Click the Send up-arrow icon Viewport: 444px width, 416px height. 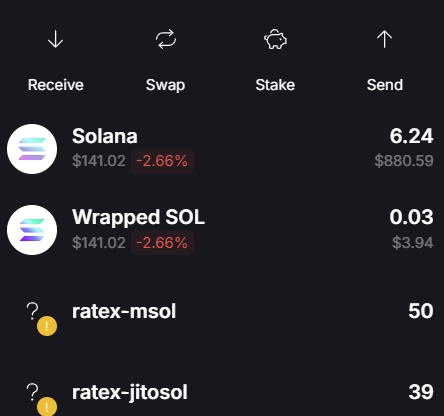pyautogui.click(x=384, y=39)
